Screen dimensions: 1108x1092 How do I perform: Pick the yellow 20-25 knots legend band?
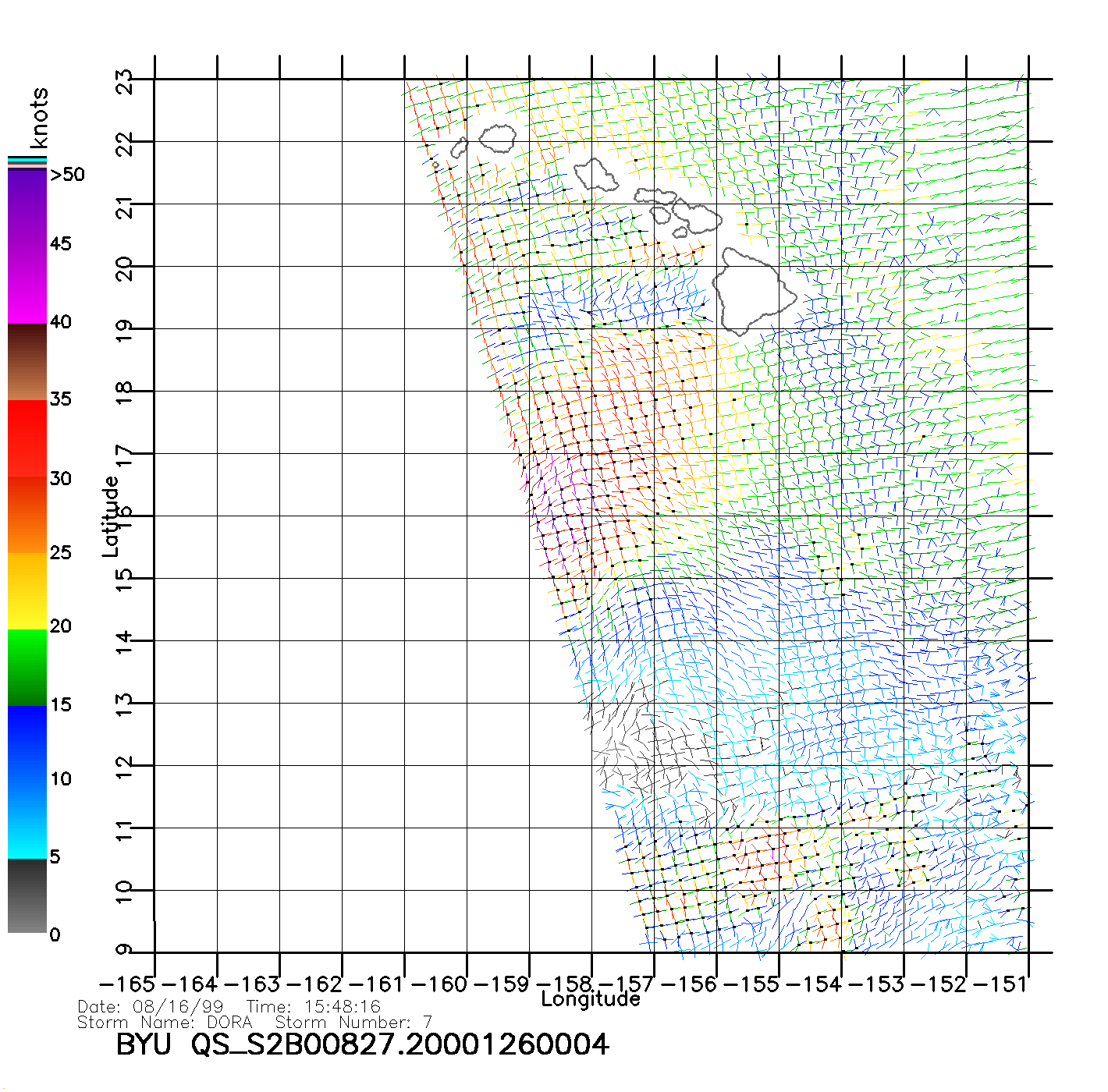pyautogui.click(x=27, y=590)
